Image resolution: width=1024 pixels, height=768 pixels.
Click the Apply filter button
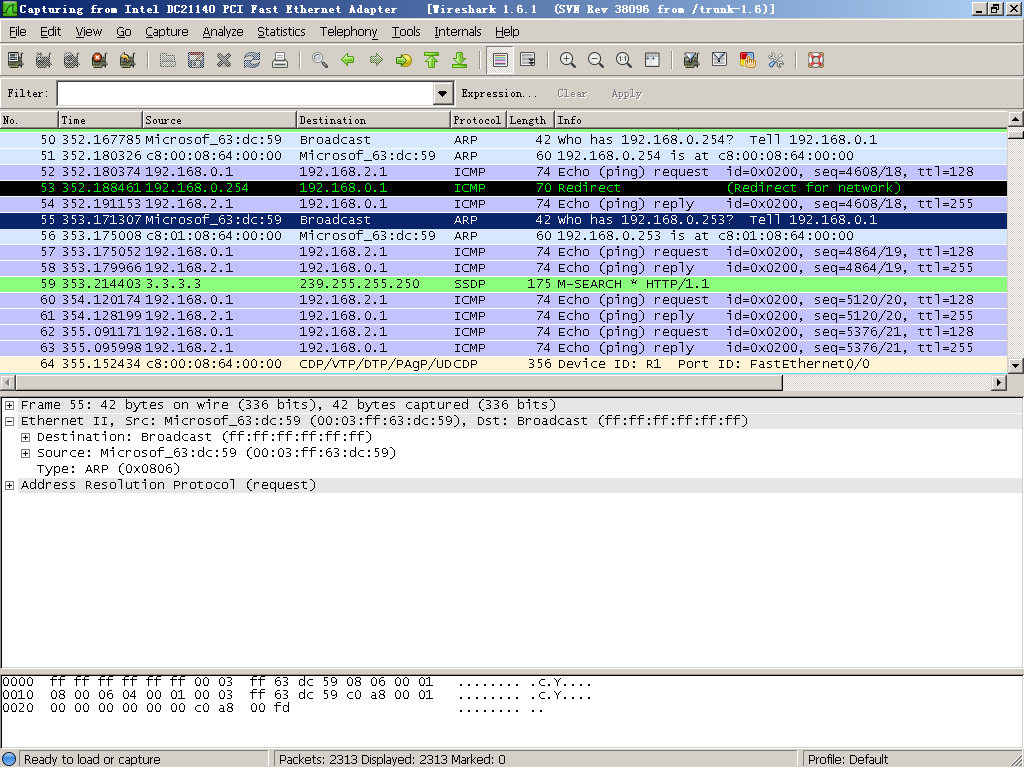pyautogui.click(x=627, y=93)
